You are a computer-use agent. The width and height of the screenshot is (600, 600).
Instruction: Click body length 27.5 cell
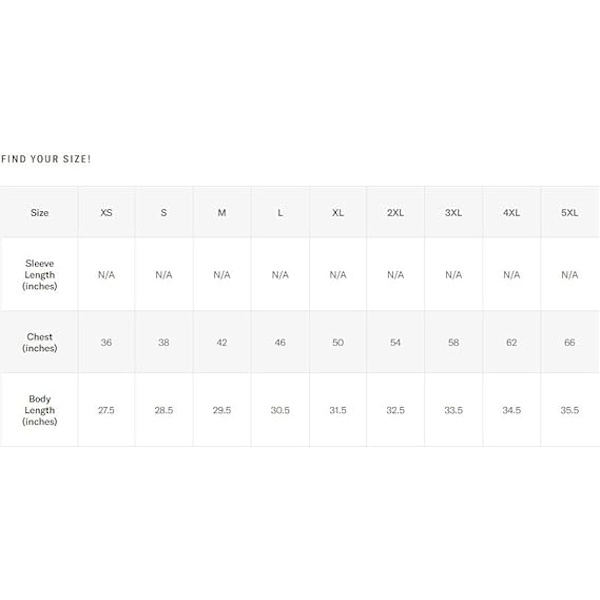[106, 410]
